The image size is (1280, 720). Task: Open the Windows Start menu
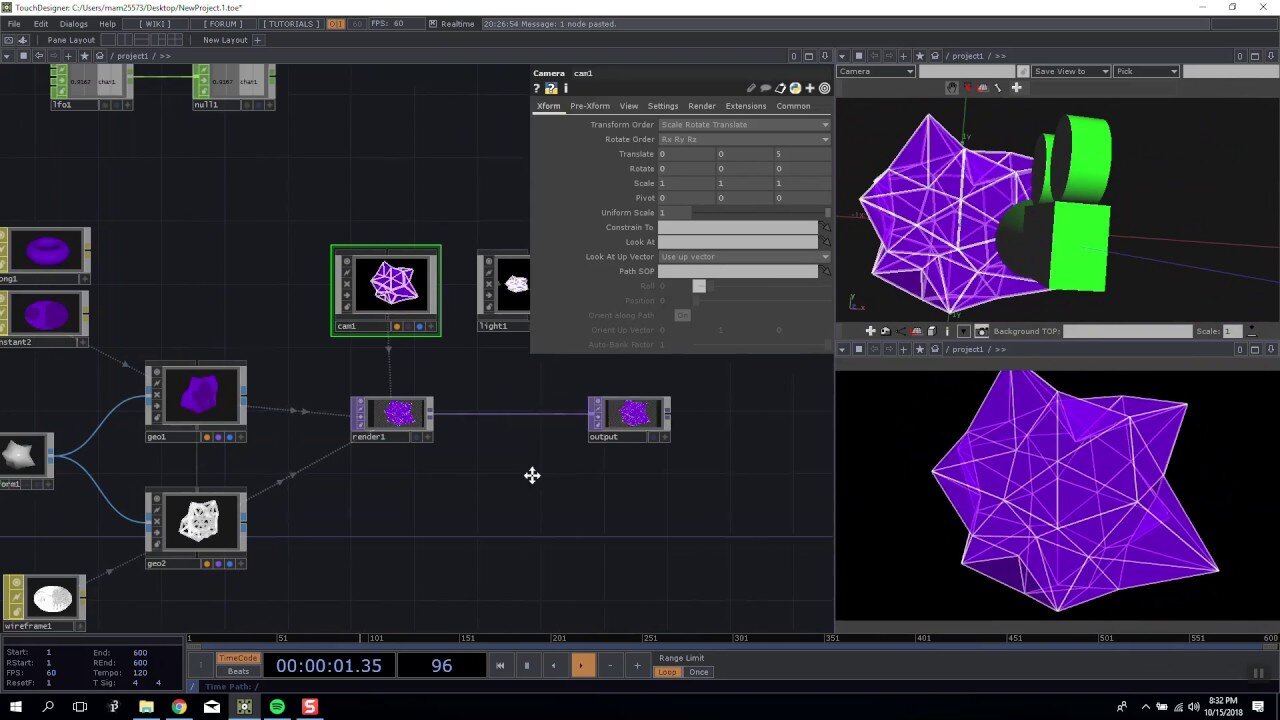16,707
